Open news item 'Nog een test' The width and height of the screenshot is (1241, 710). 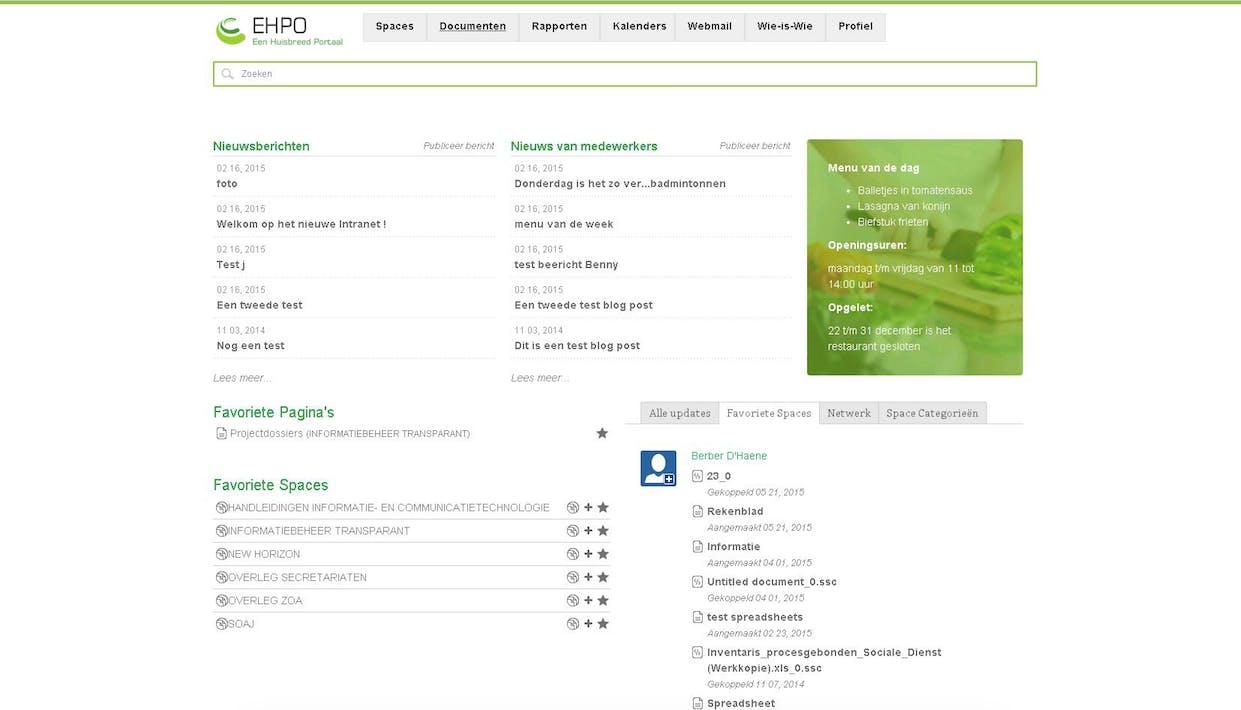point(251,346)
